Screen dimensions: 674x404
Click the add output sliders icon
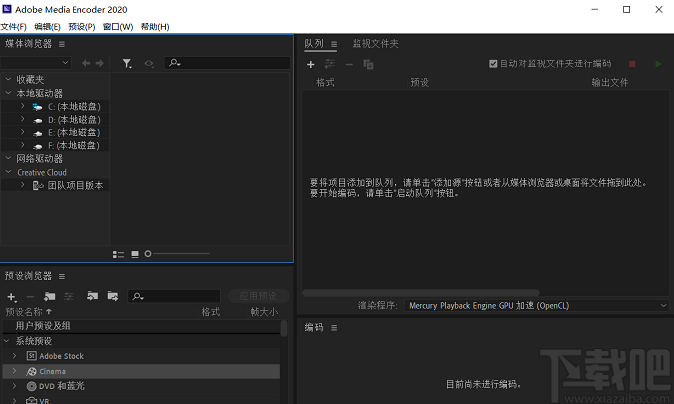point(330,64)
